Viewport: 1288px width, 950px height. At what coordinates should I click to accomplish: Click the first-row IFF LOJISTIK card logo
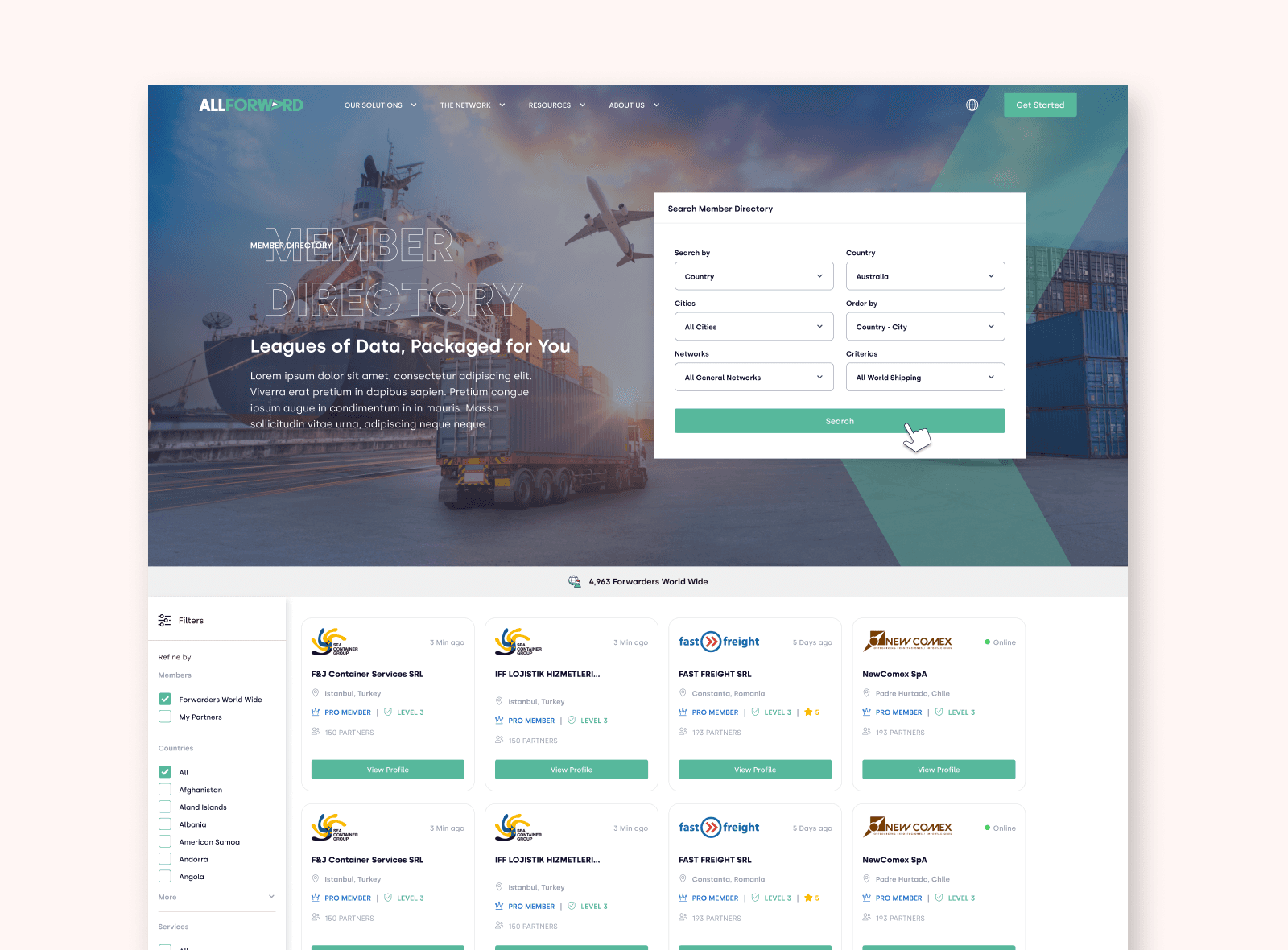coord(518,642)
